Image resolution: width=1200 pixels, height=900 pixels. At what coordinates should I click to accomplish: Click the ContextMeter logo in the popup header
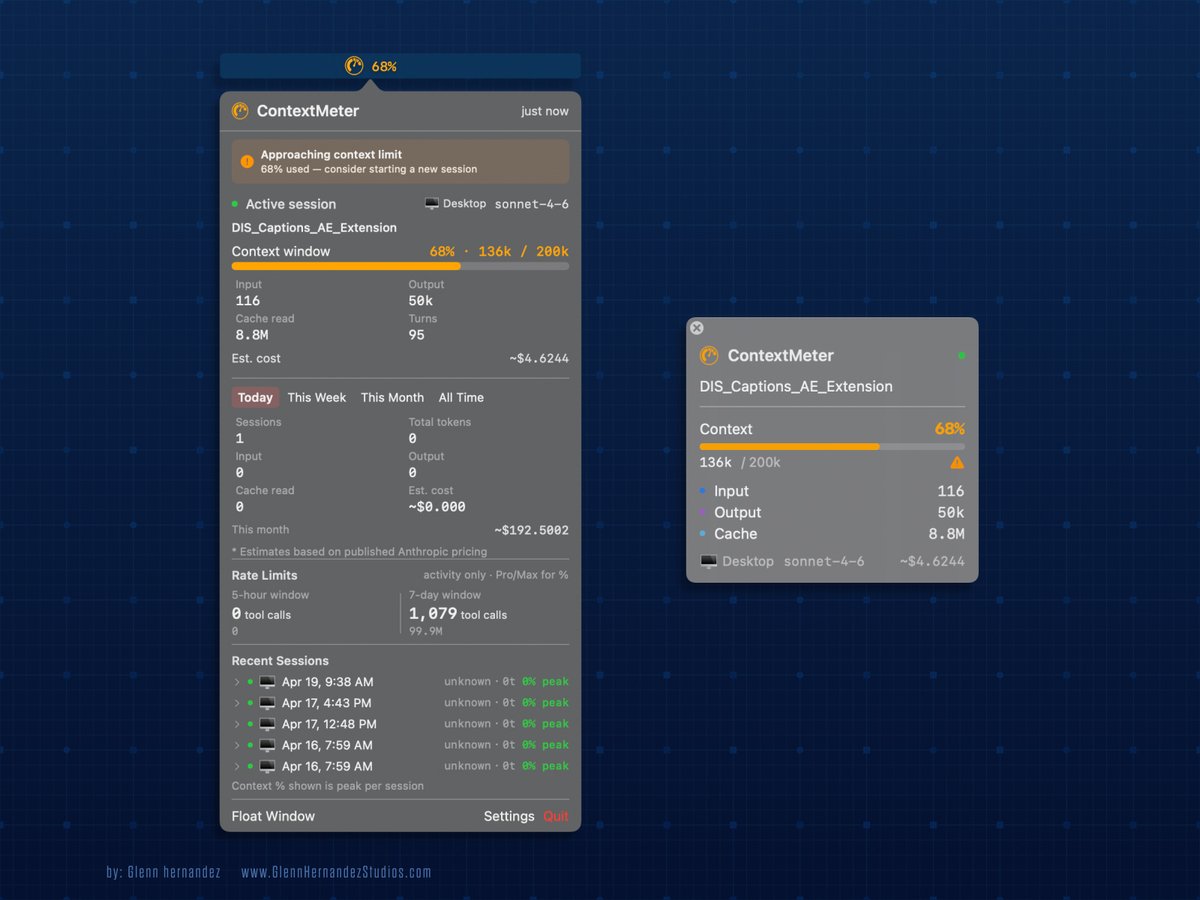point(240,111)
